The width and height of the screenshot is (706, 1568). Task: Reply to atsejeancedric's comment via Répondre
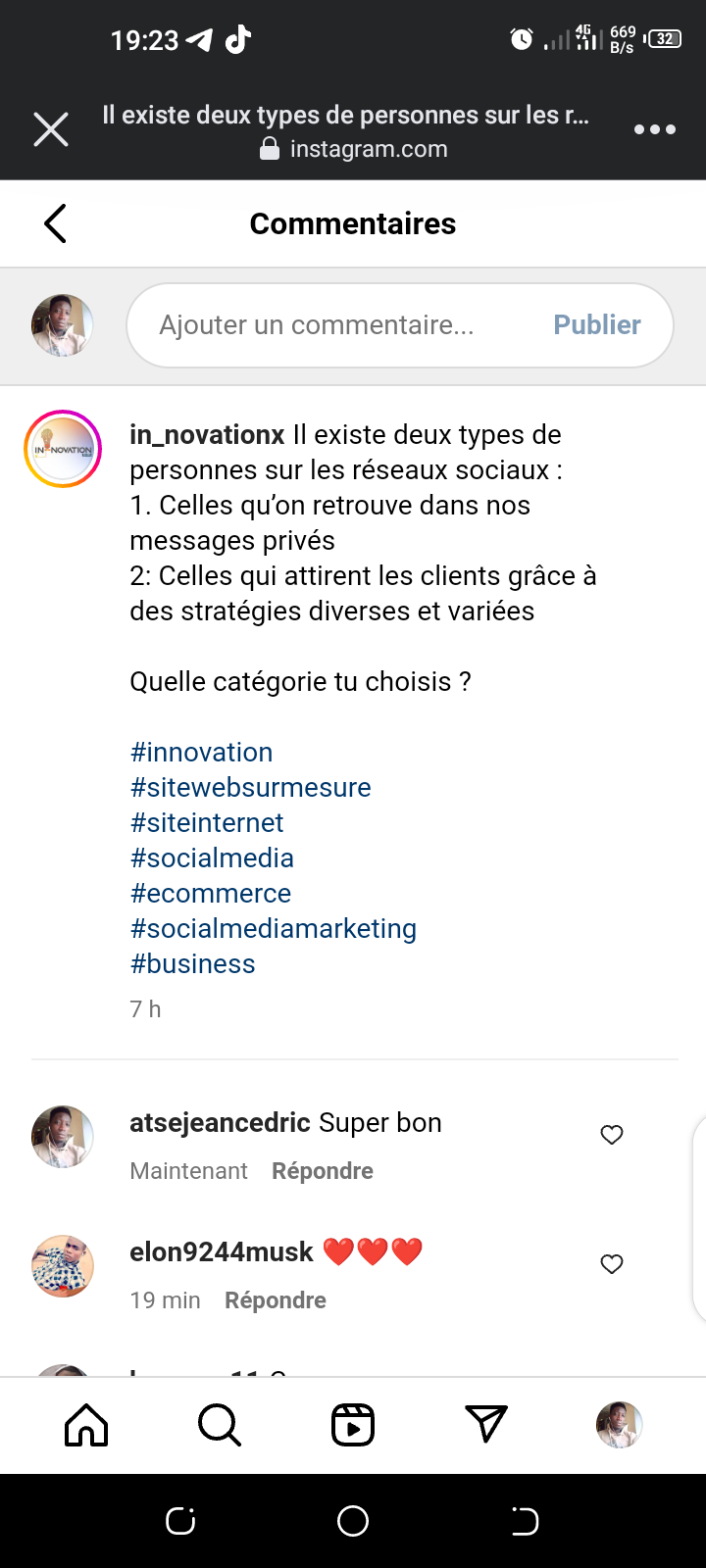323,1171
